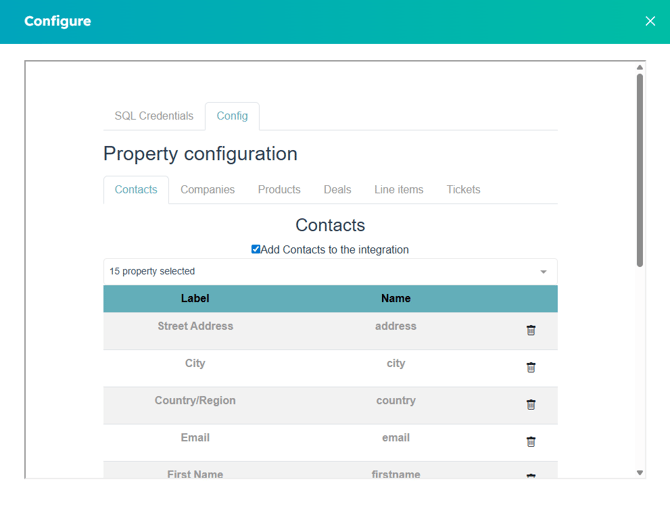Select the Street Address label cell
The height and width of the screenshot is (513, 670).
(195, 326)
